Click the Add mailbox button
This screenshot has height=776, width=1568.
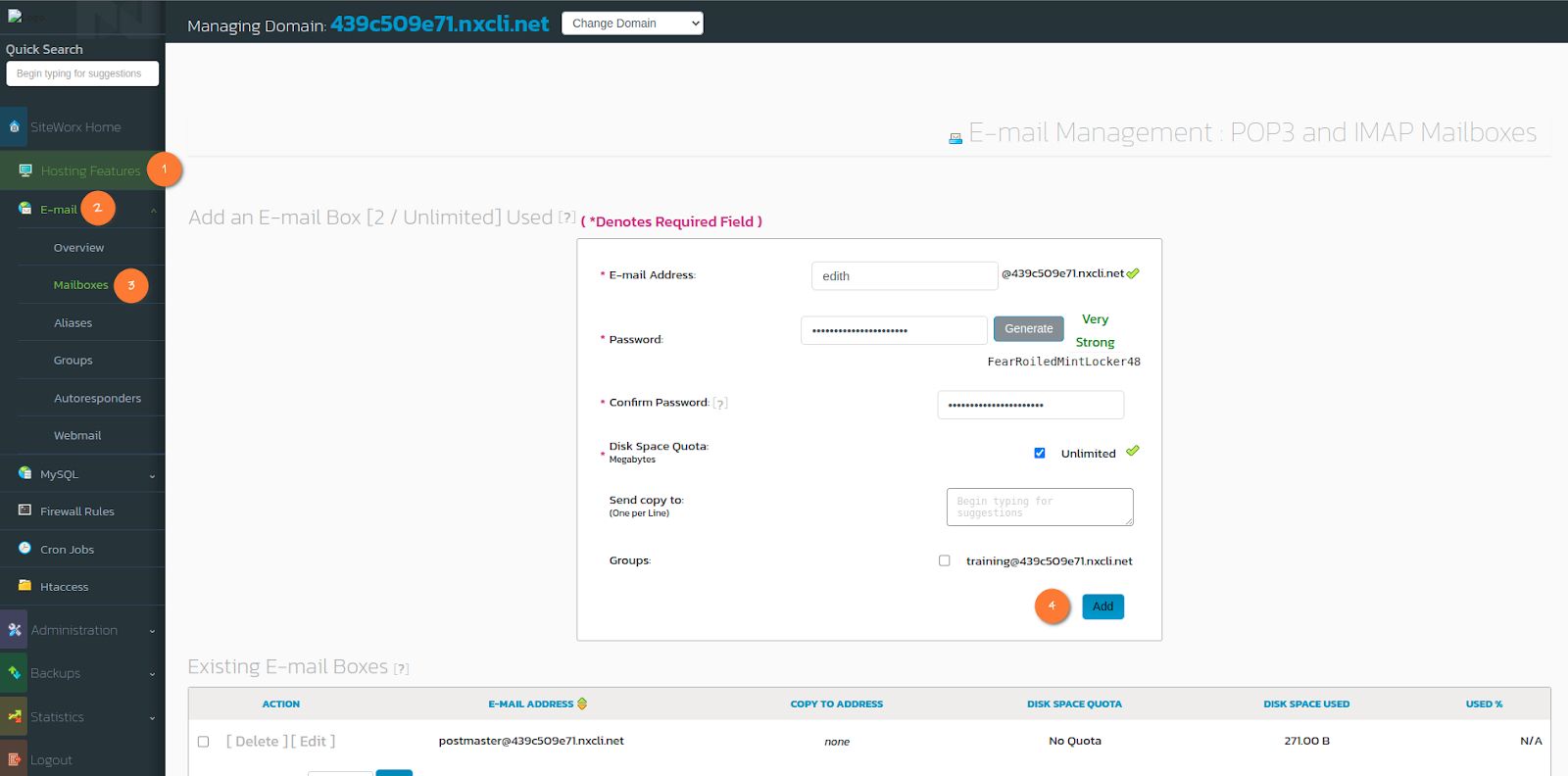pos(1102,606)
